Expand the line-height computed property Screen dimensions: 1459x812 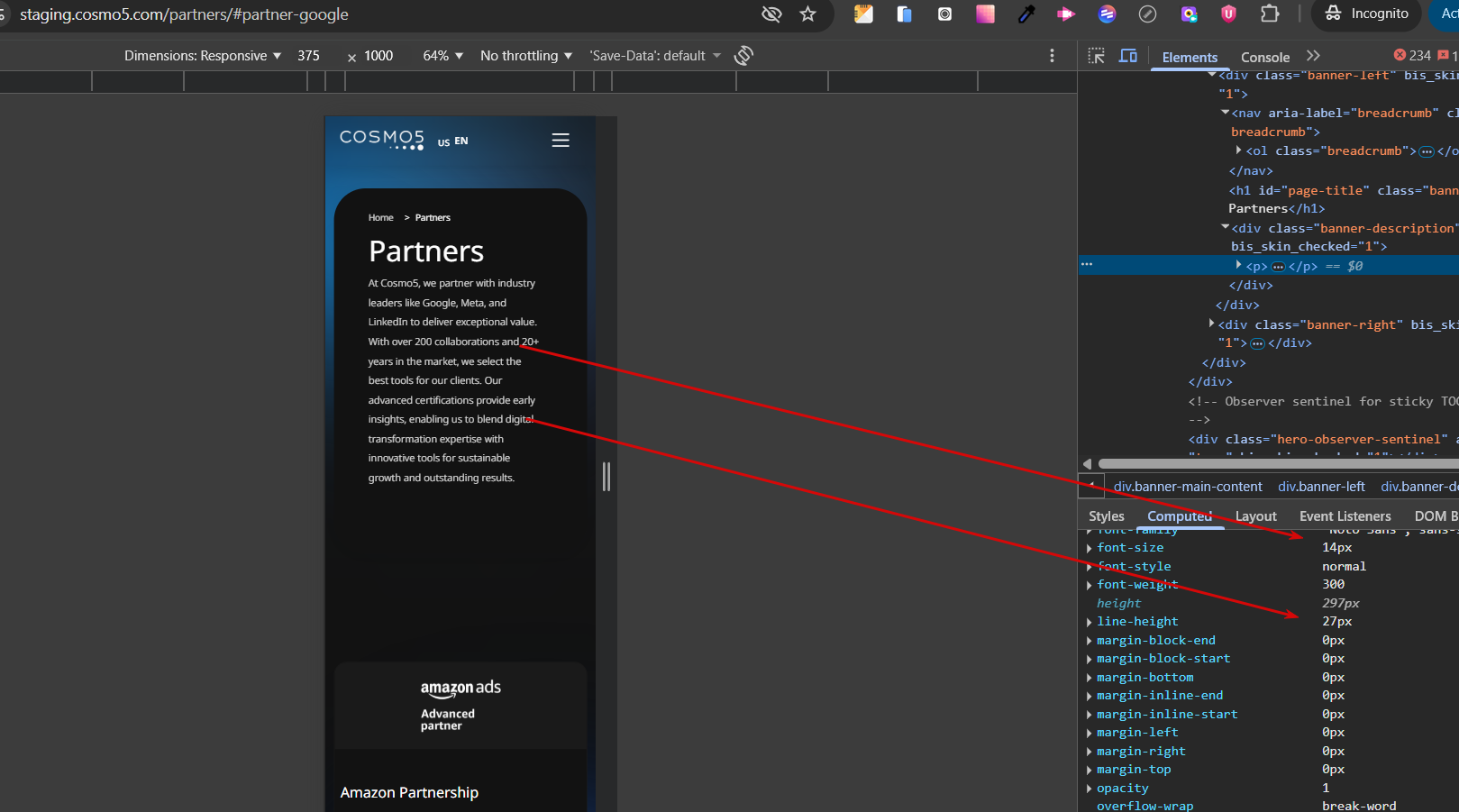point(1090,622)
